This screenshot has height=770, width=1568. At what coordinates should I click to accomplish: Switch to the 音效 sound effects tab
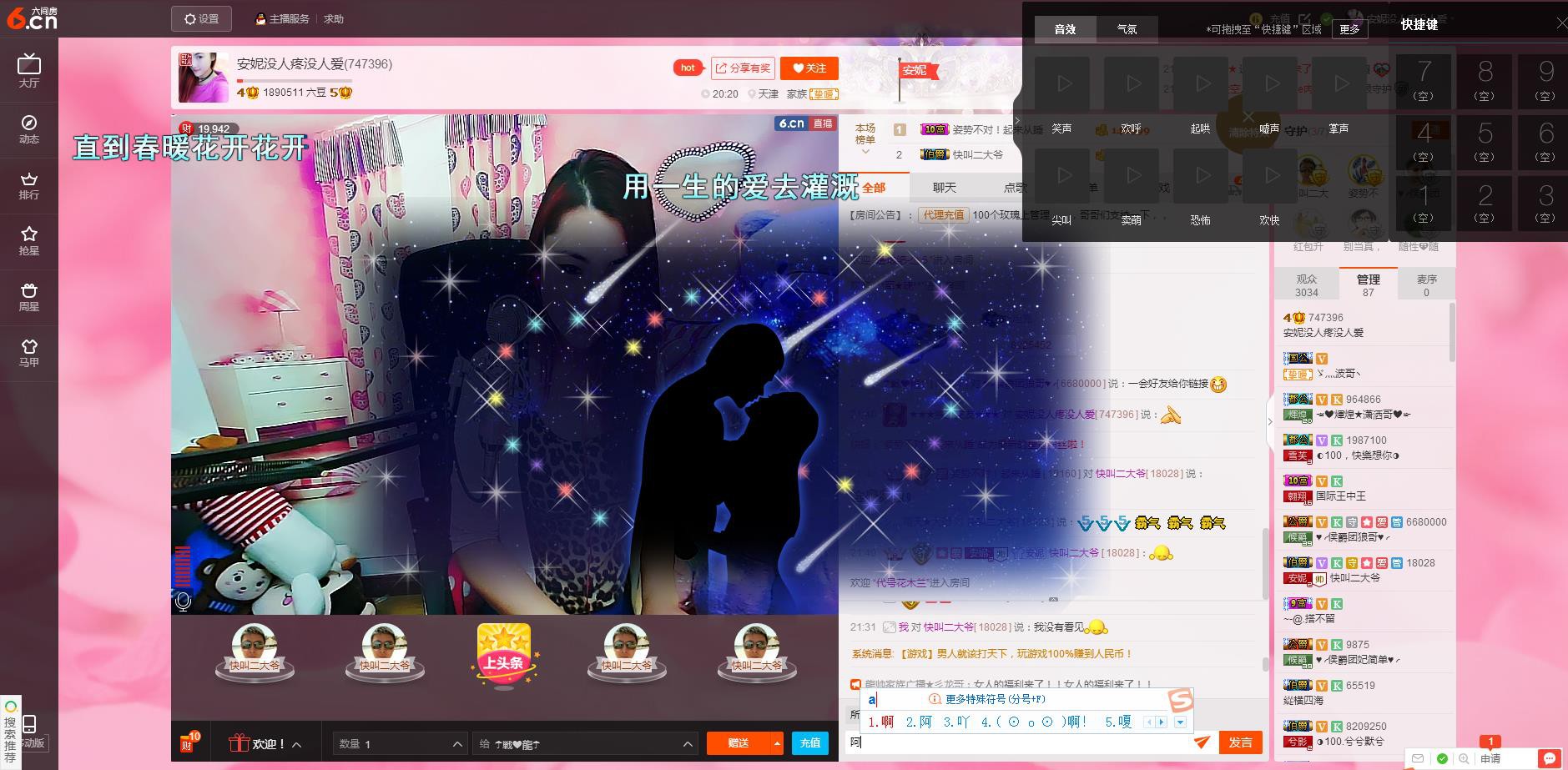1065,29
